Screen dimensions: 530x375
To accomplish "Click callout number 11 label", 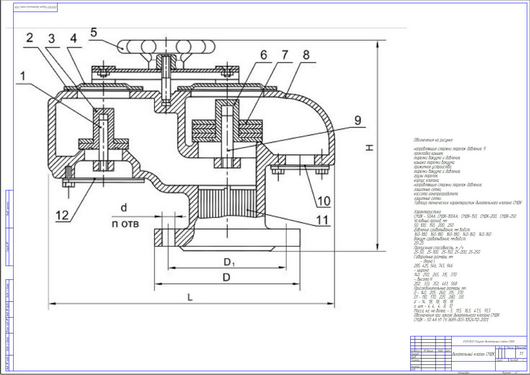I will click(322, 220).
